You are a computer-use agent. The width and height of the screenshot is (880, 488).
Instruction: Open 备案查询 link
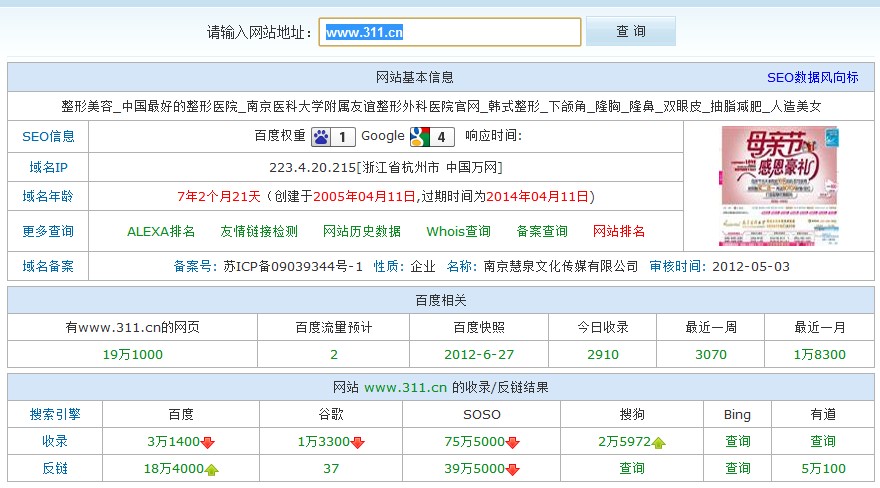(x=542, y=231)
